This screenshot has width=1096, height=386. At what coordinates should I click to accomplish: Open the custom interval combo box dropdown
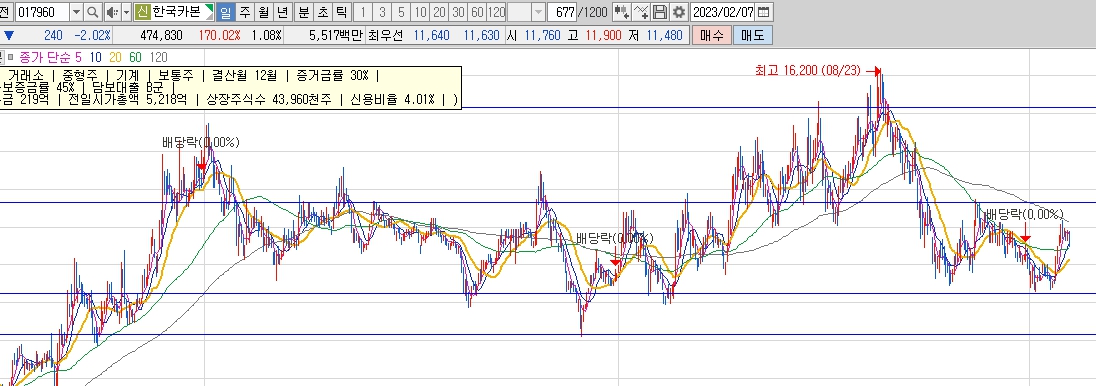pos(538,12)
